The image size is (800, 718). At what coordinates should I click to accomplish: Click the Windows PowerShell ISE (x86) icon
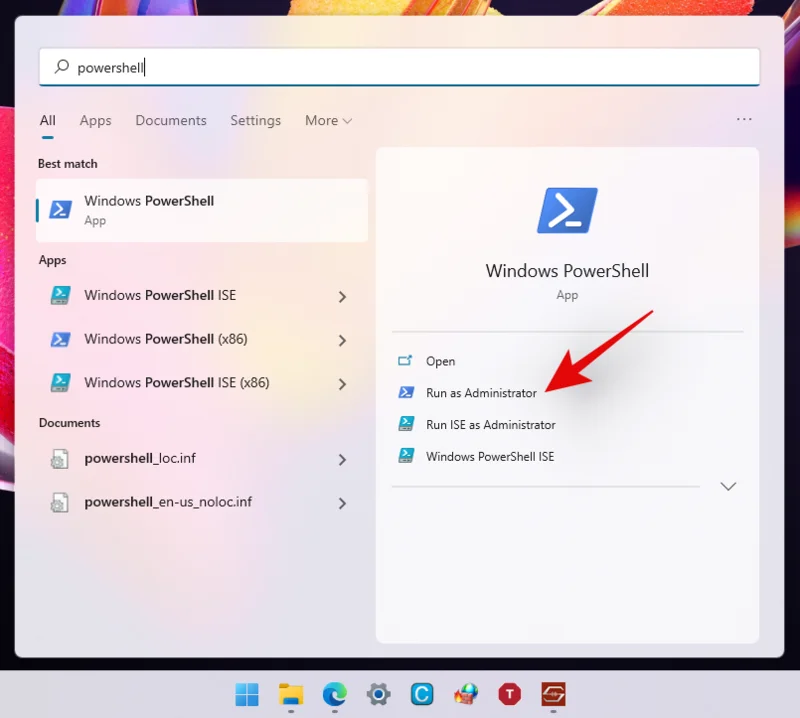pos(60,383)
